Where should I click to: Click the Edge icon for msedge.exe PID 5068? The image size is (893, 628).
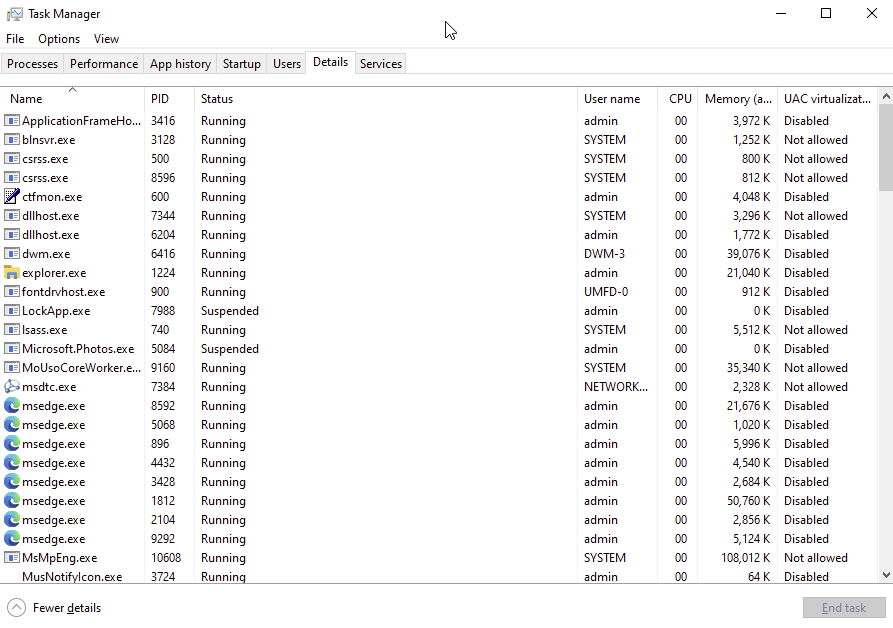11,425
